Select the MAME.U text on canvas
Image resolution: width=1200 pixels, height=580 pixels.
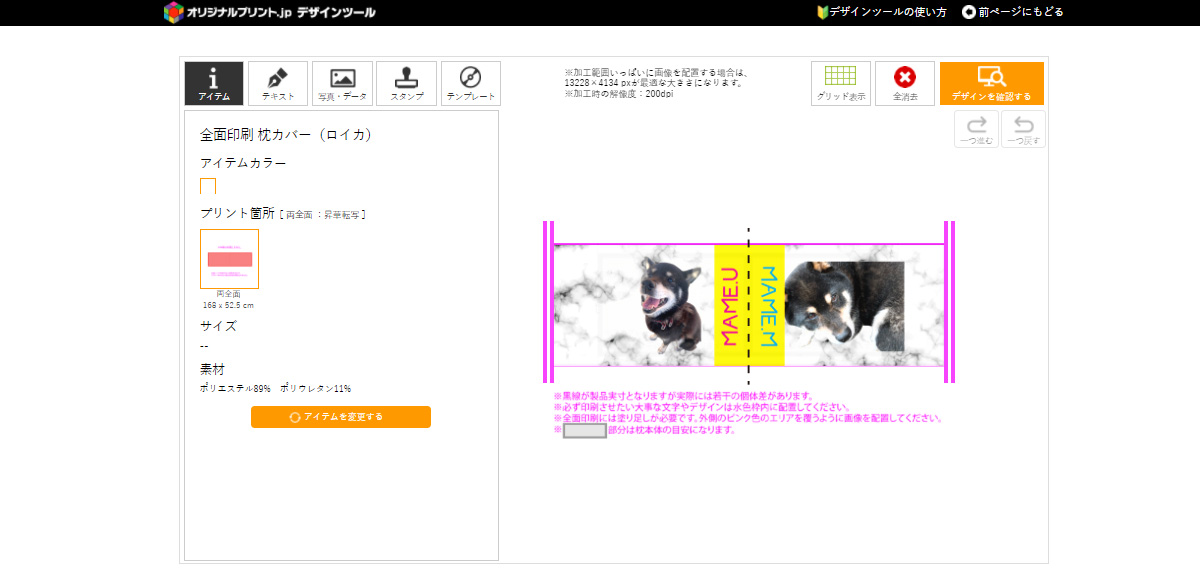731,306
